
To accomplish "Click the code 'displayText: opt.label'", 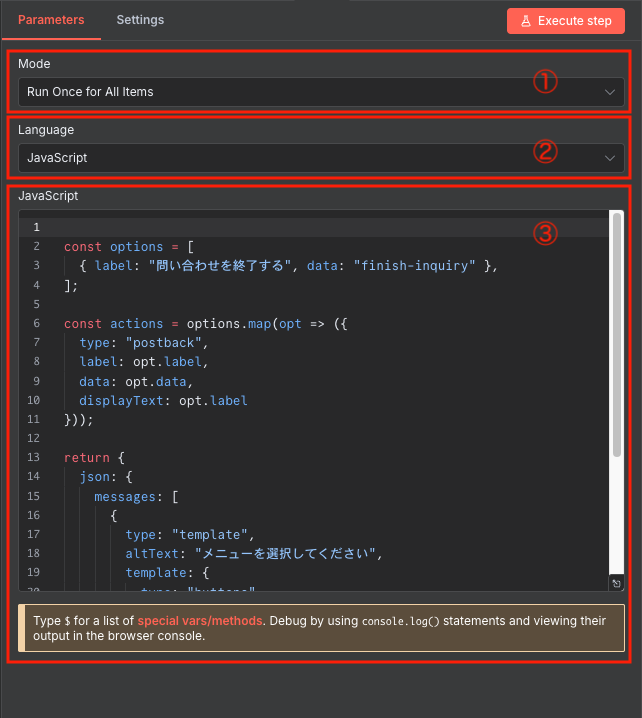I will [163, 401].
